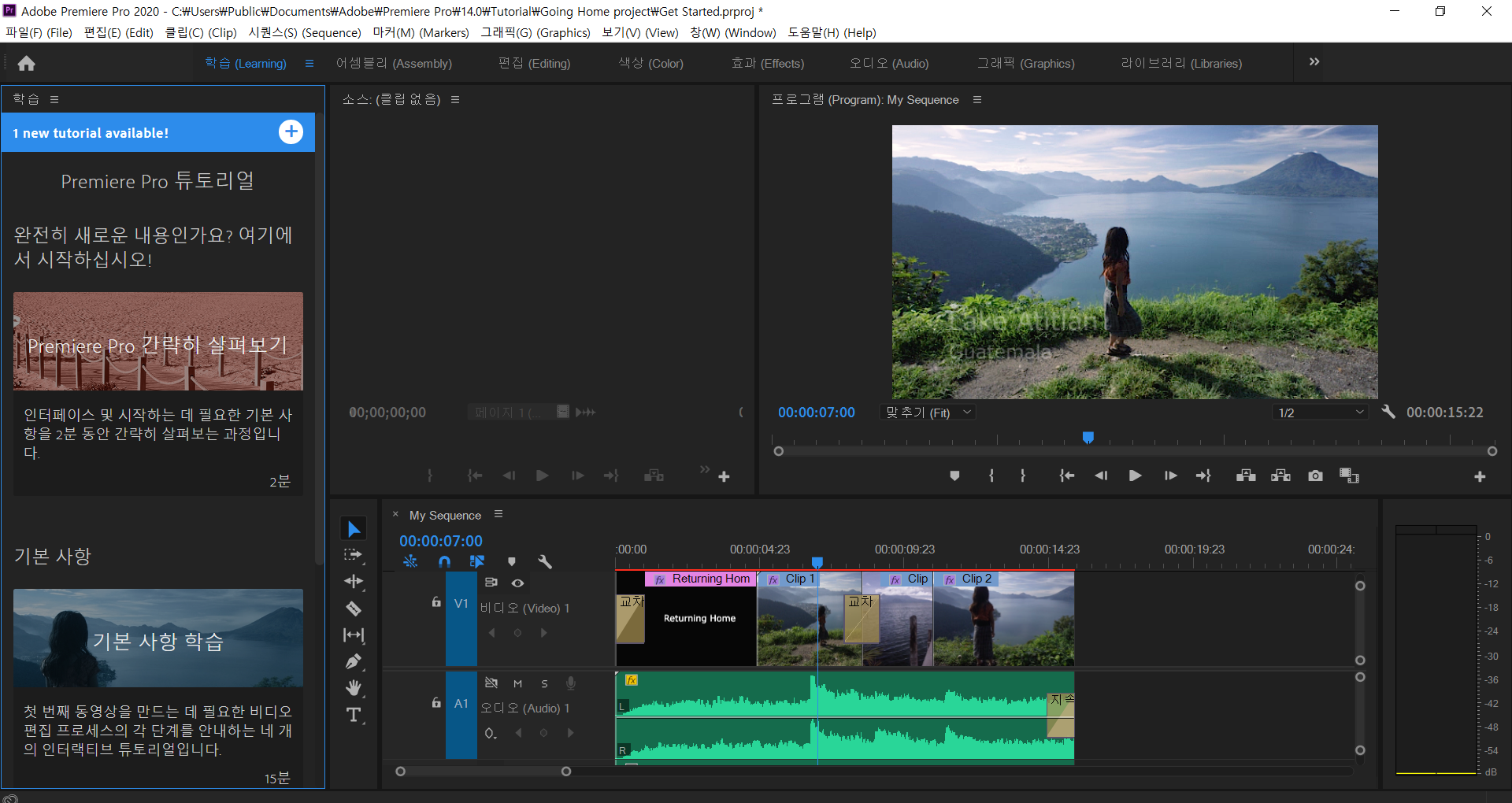Viewport: 1512px width, 803px height.
Task: Toggle V1 sync lock
Action: [x=491, y=583]
